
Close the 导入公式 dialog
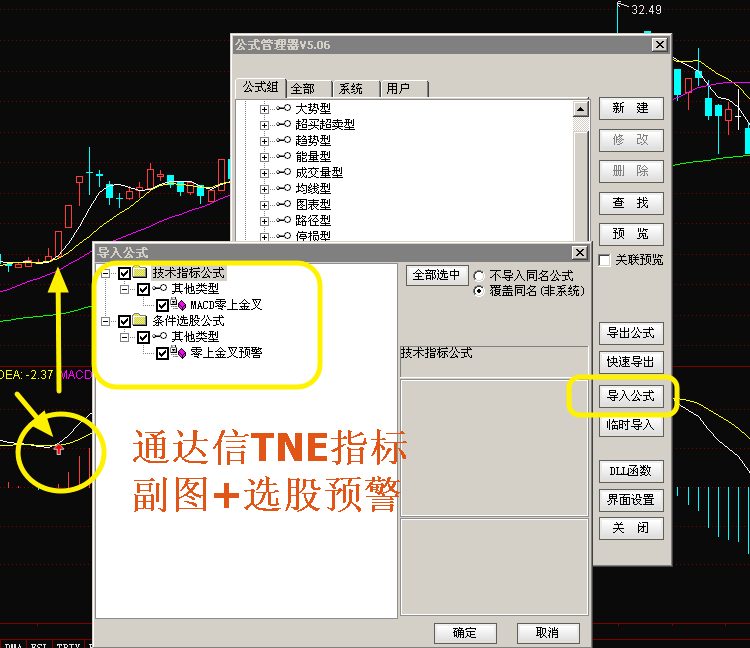pos(580,253)
